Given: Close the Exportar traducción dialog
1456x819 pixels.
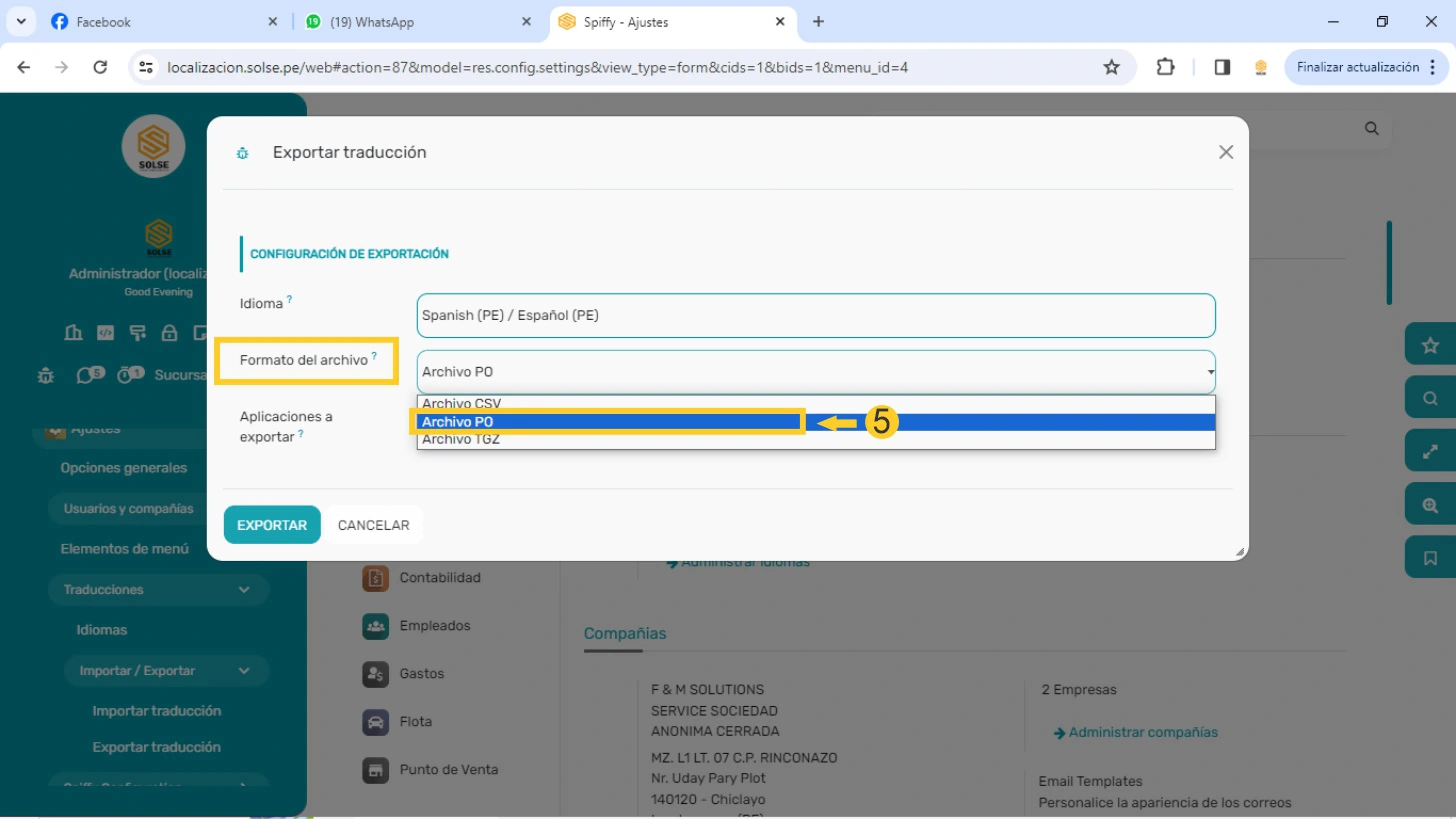Looking at the screenshot, I should 1225,152.
